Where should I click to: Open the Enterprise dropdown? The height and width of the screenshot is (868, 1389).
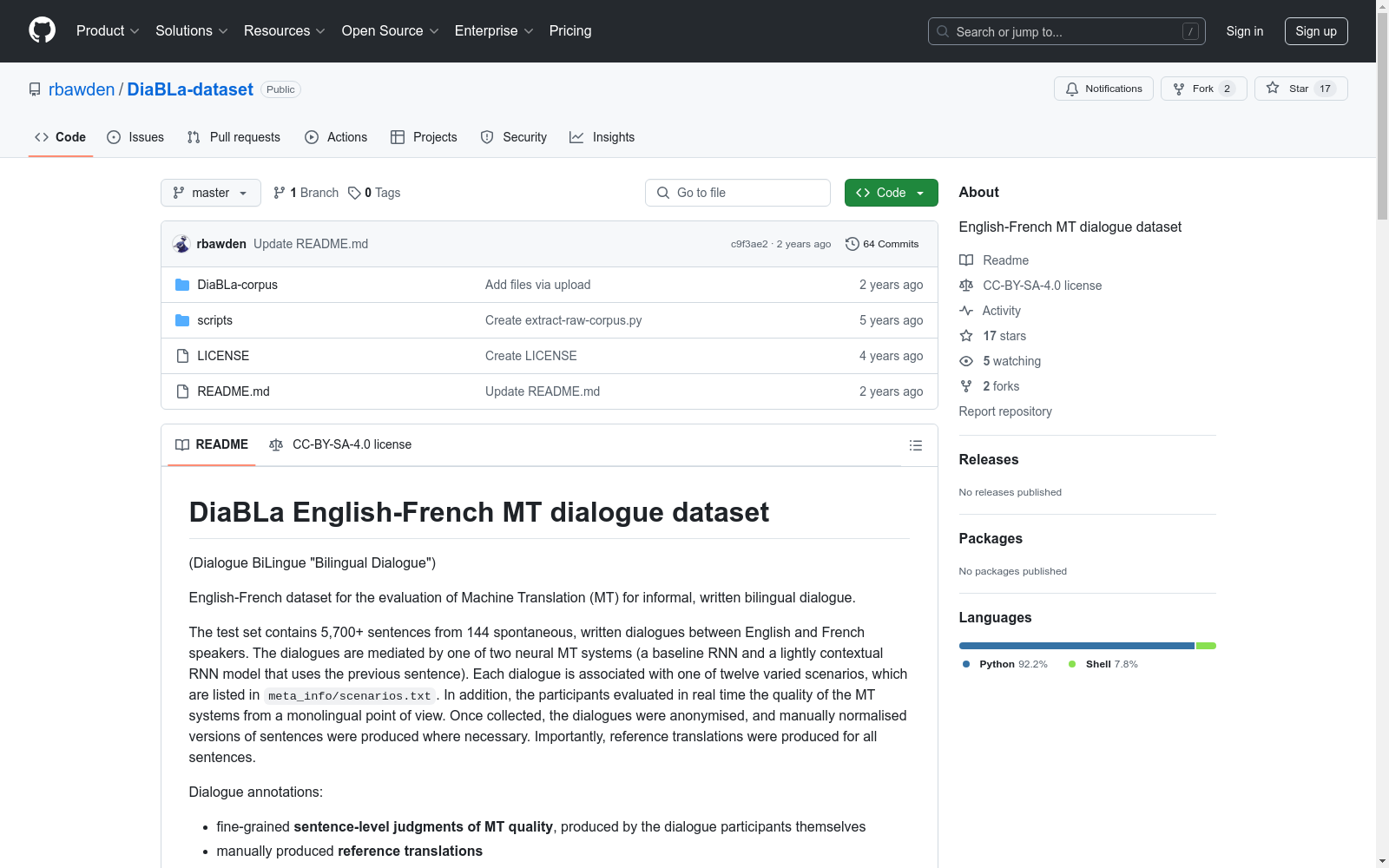click(494, 30)
